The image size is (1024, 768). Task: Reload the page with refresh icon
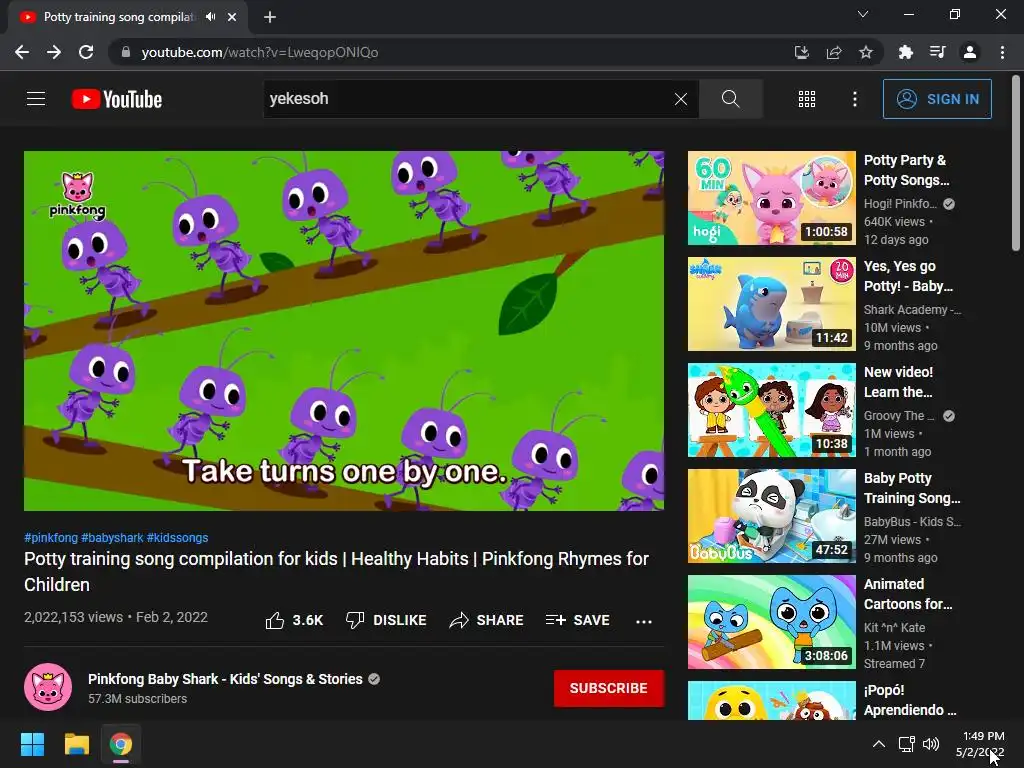point(86,52)
